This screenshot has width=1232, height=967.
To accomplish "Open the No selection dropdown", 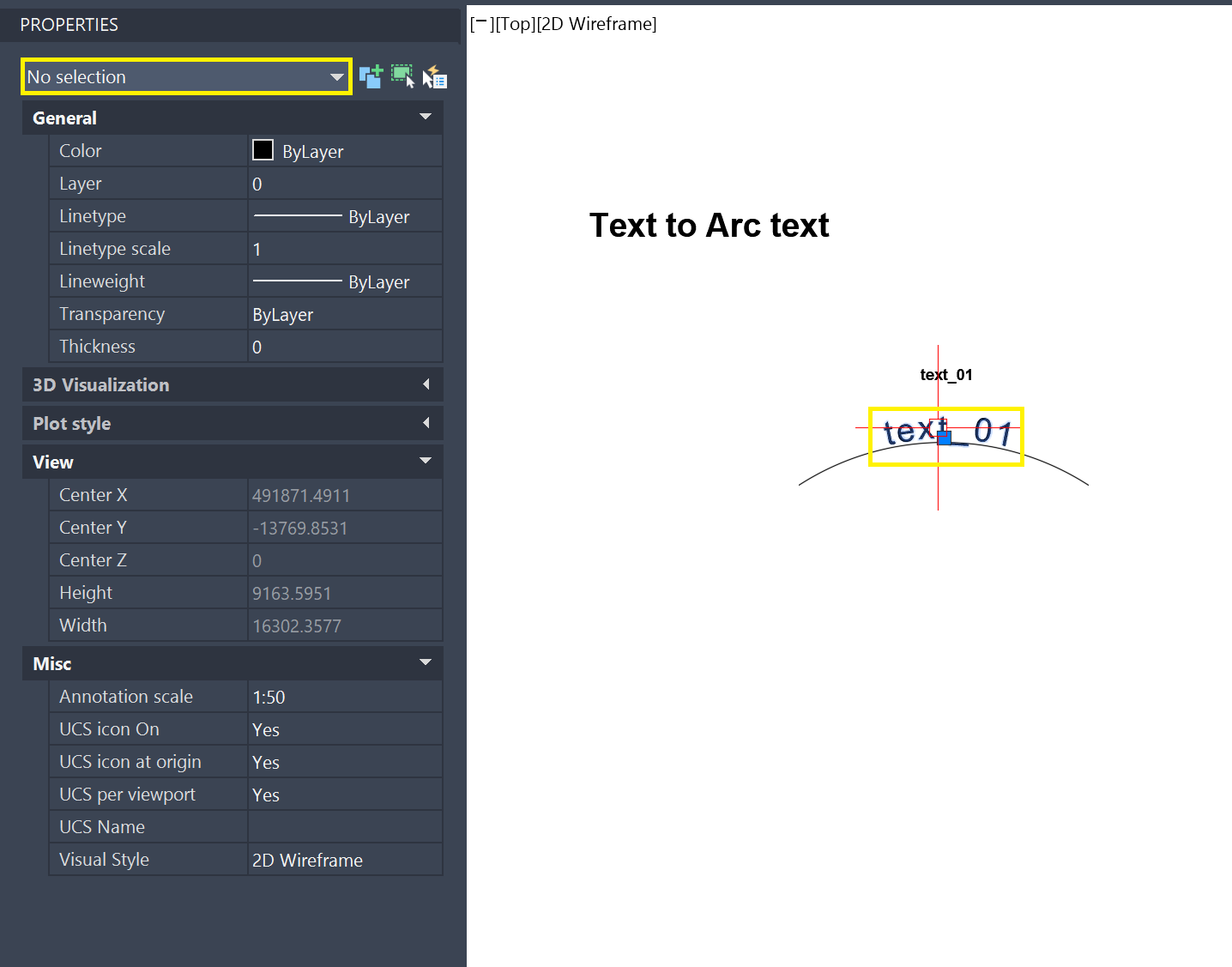I will click(186, 76).
